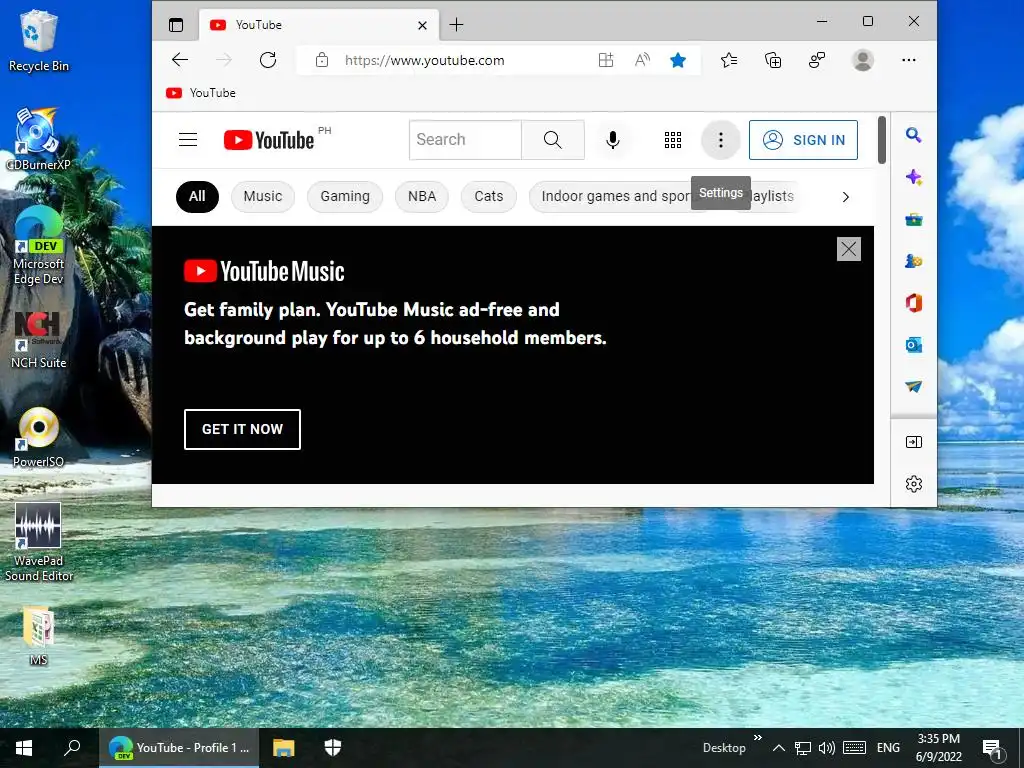Select the NBA filter chip
Image resolution: width=1024 pixels, height=768 pixels.
422,197
